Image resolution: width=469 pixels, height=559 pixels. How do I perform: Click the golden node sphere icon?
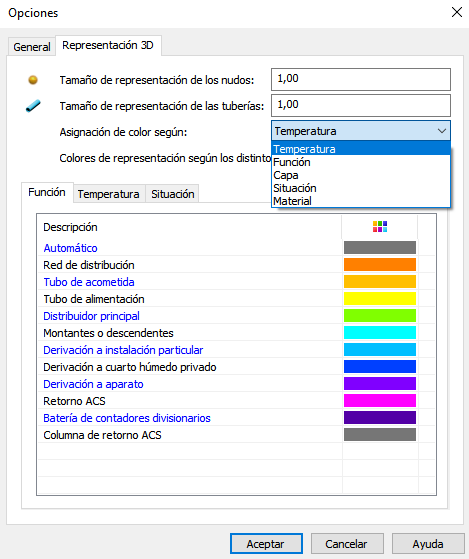coord(33,80)
